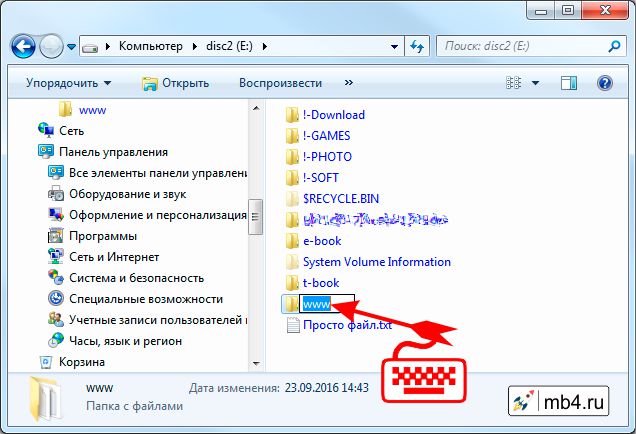Select disc2 (E:) in the address bar

[x=229, y=46]
